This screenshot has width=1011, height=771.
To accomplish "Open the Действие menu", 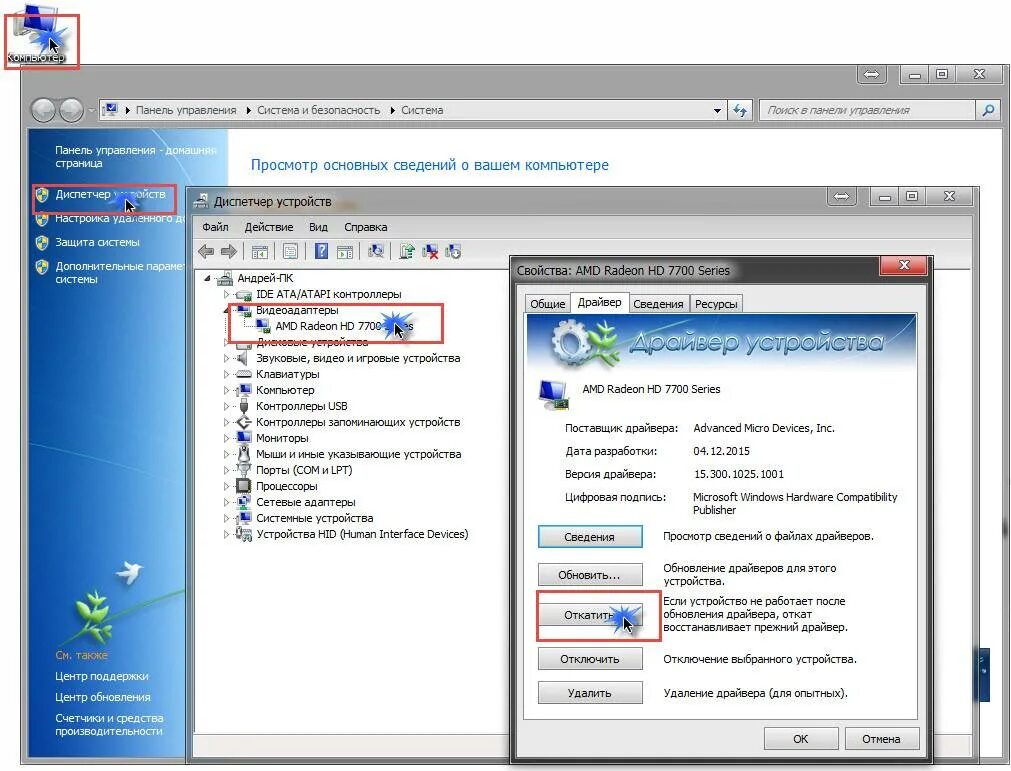I will pyautogui.click(x=269, y=227).
